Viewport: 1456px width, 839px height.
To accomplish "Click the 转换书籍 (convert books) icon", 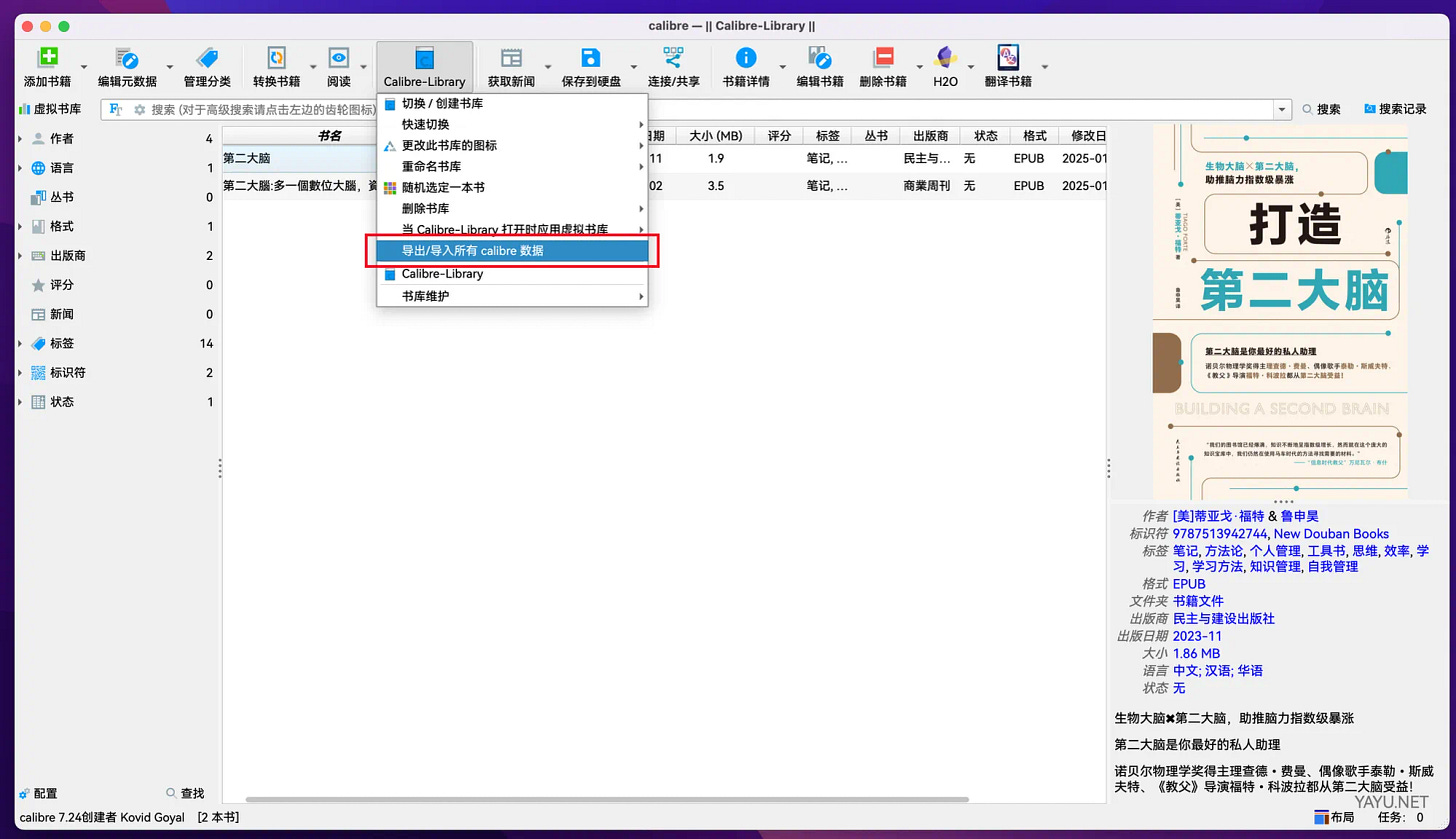I will 277,58.
